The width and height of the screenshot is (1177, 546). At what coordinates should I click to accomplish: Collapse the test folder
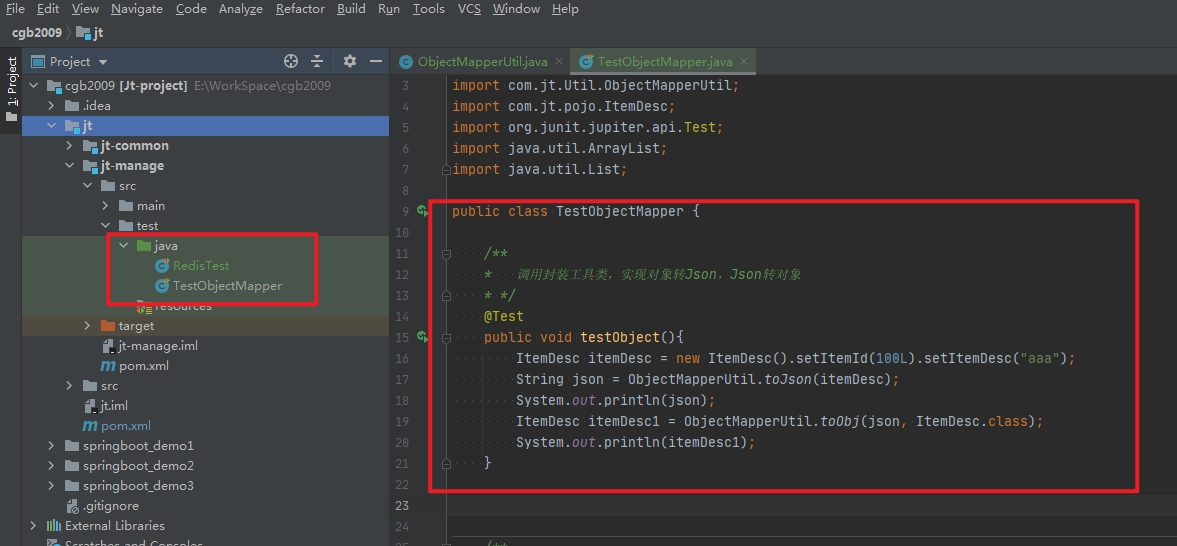pyautogui.click(x=105, y=226)
